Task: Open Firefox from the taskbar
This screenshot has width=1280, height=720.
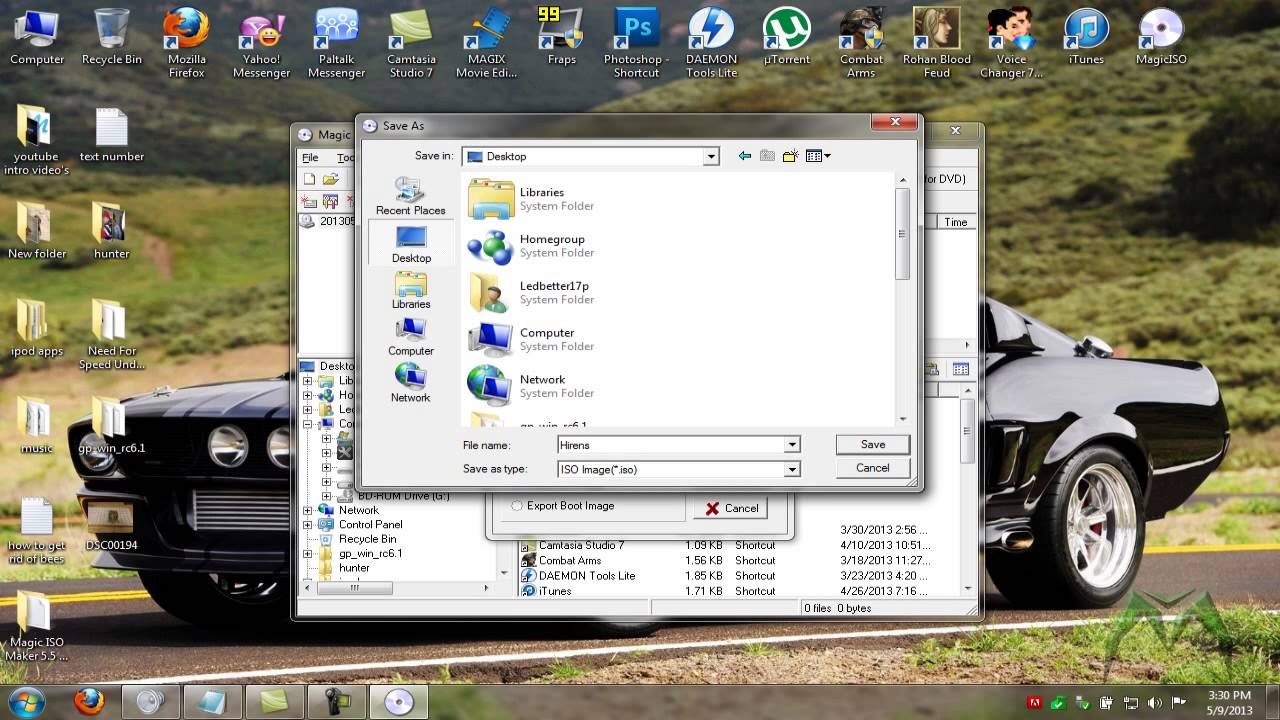Action: point(89,701)
